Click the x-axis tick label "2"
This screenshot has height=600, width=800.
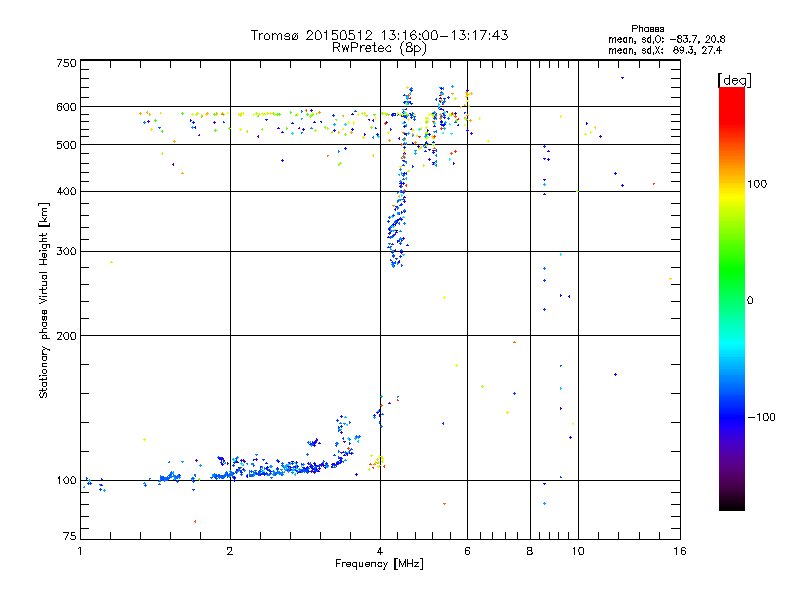pyautogui.click(x=230, y=551)
